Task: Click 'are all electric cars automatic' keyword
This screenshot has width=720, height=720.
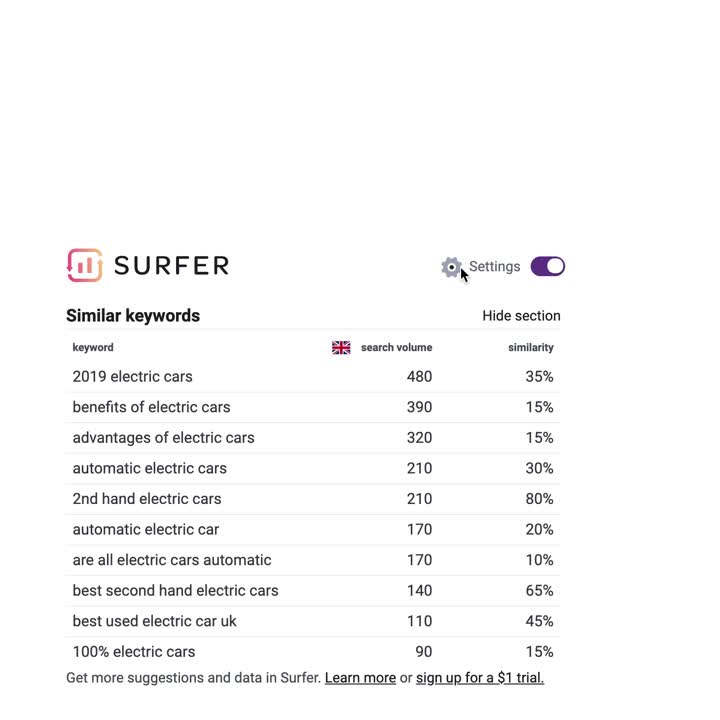Action: click(172, 560)
